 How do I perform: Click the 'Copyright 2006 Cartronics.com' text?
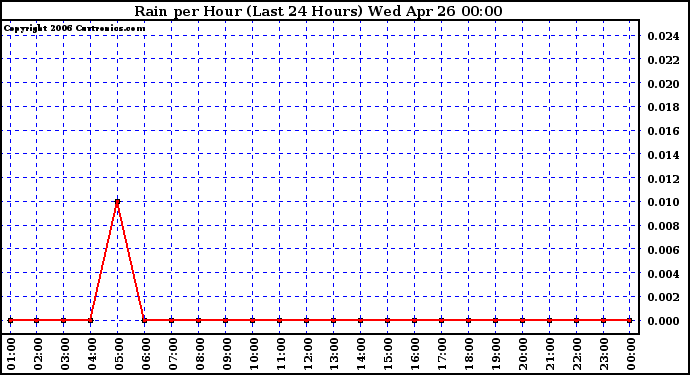(x=74, y=28)
